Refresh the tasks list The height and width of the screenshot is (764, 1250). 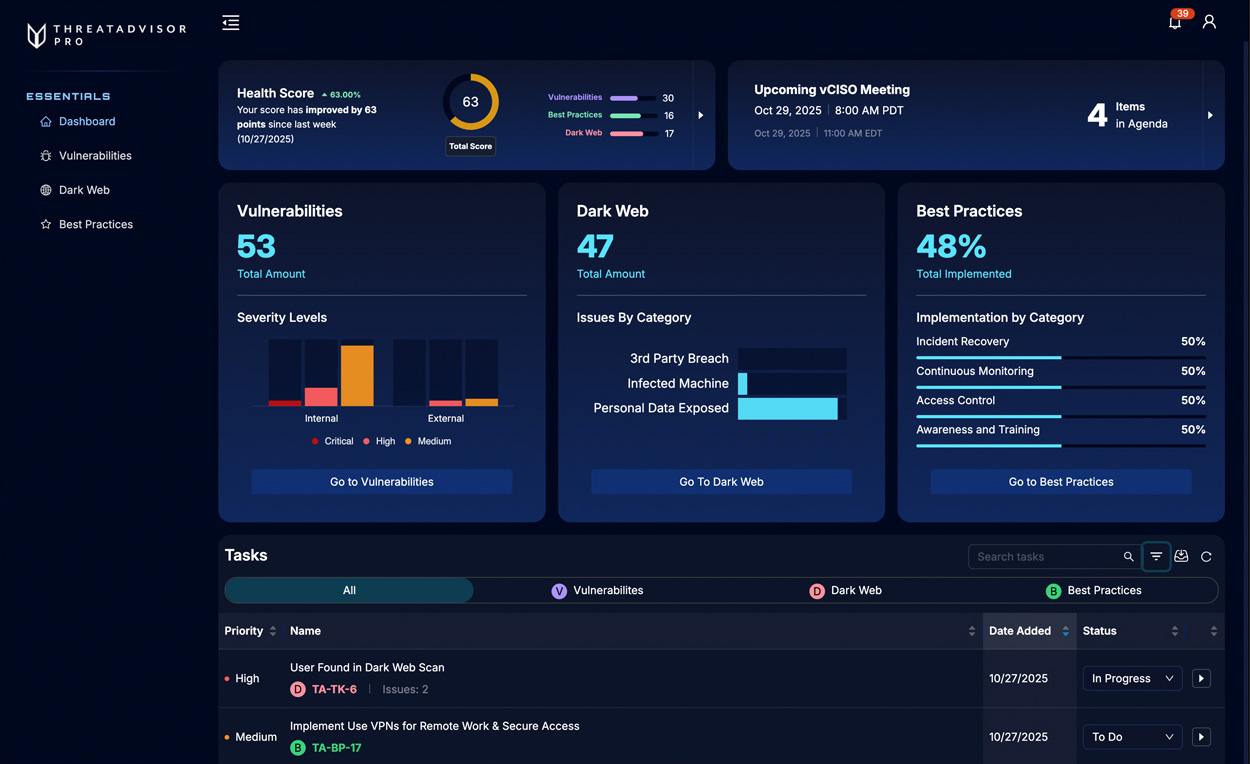tap(1206, 557)
